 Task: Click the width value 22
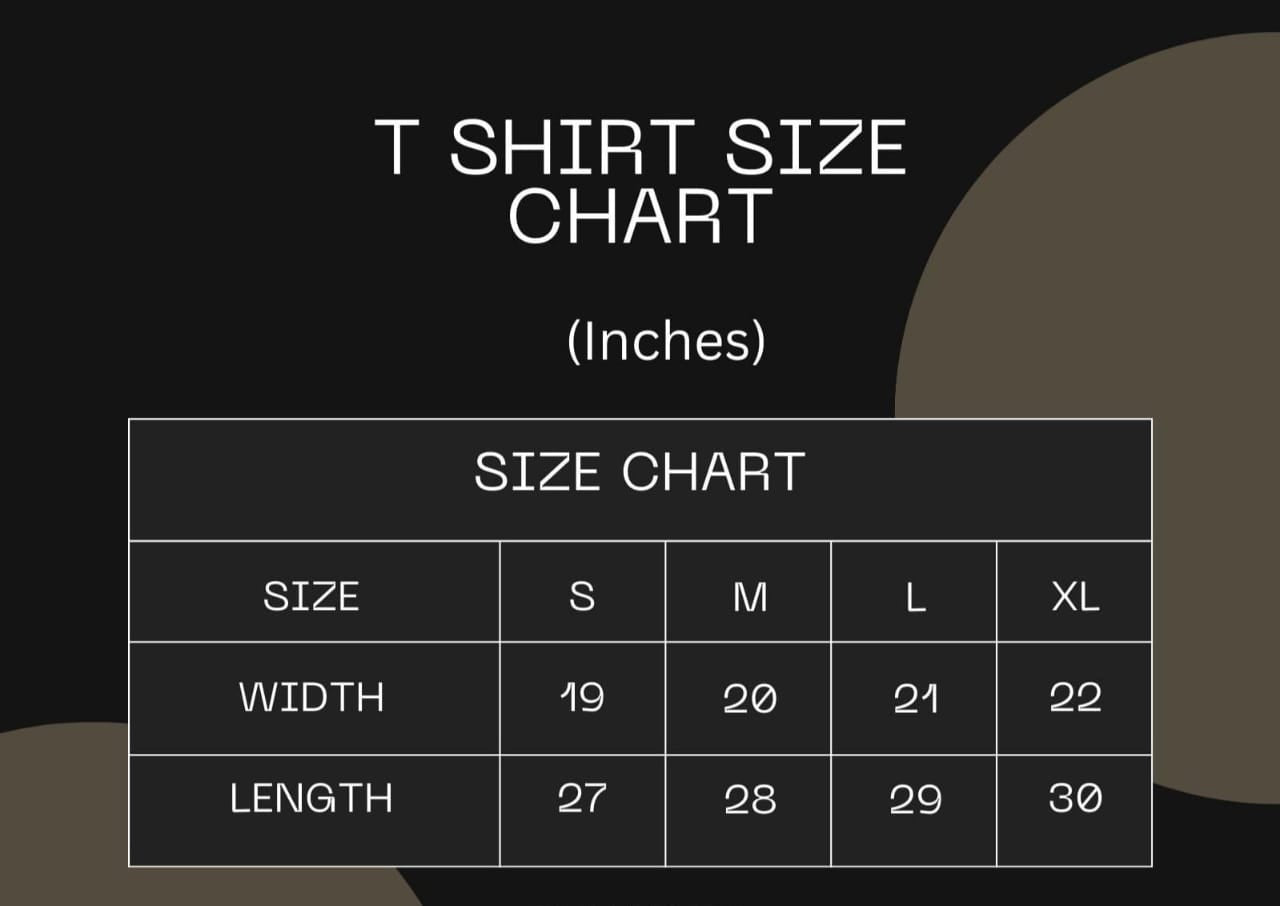pyautogui.click(x=1075, y=698)
